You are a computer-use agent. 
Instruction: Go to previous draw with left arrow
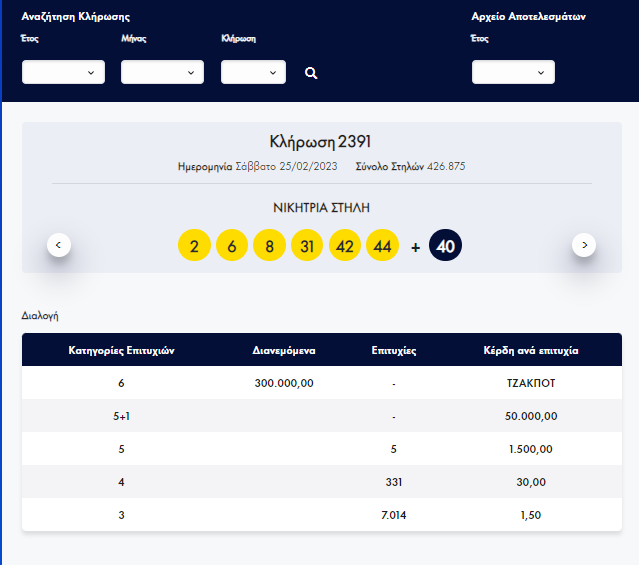[x=59, y=245]
